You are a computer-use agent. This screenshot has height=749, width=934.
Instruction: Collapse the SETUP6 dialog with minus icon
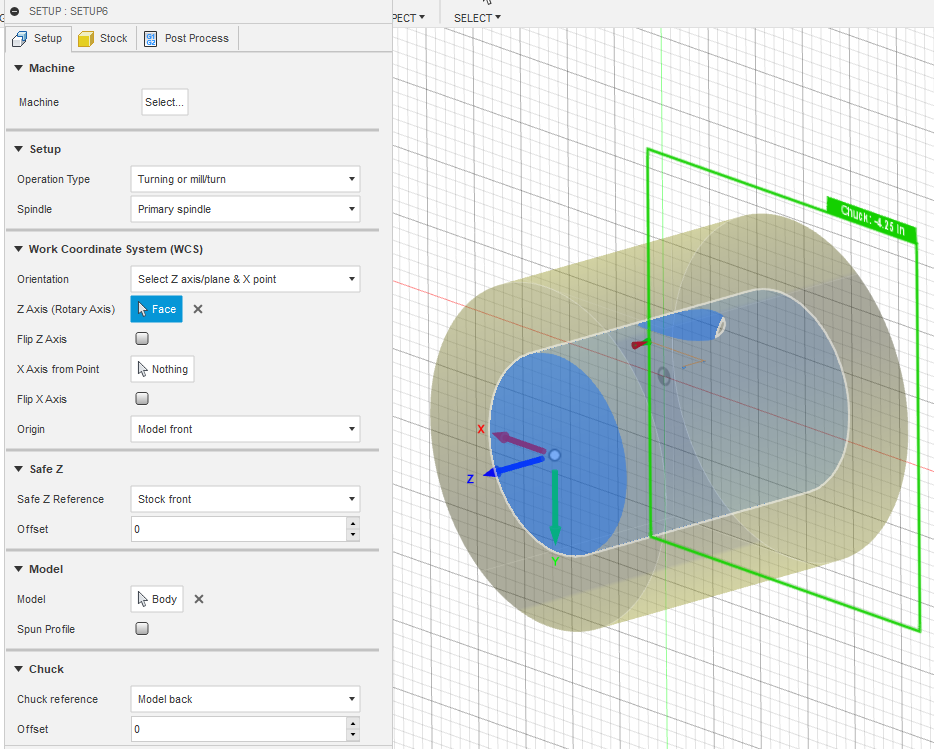click(15, 11)
